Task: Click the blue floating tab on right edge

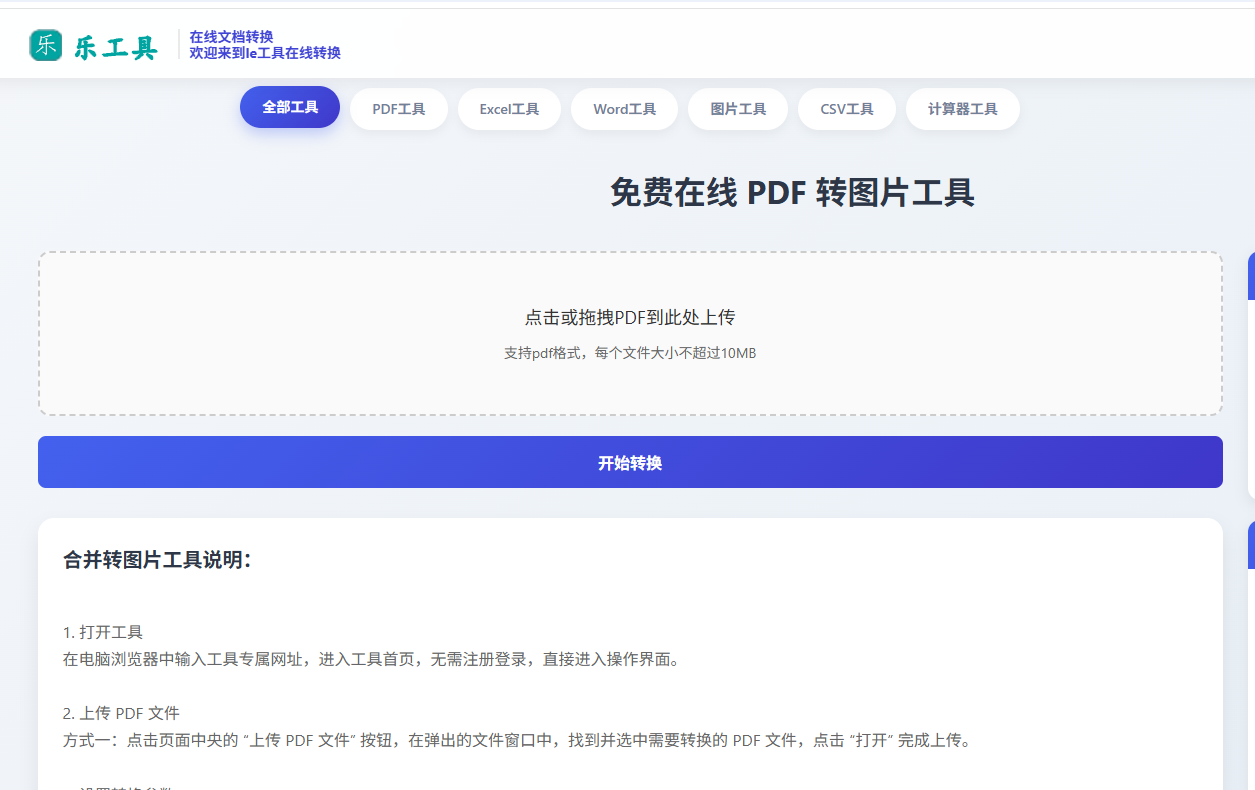Action: 1250,277
